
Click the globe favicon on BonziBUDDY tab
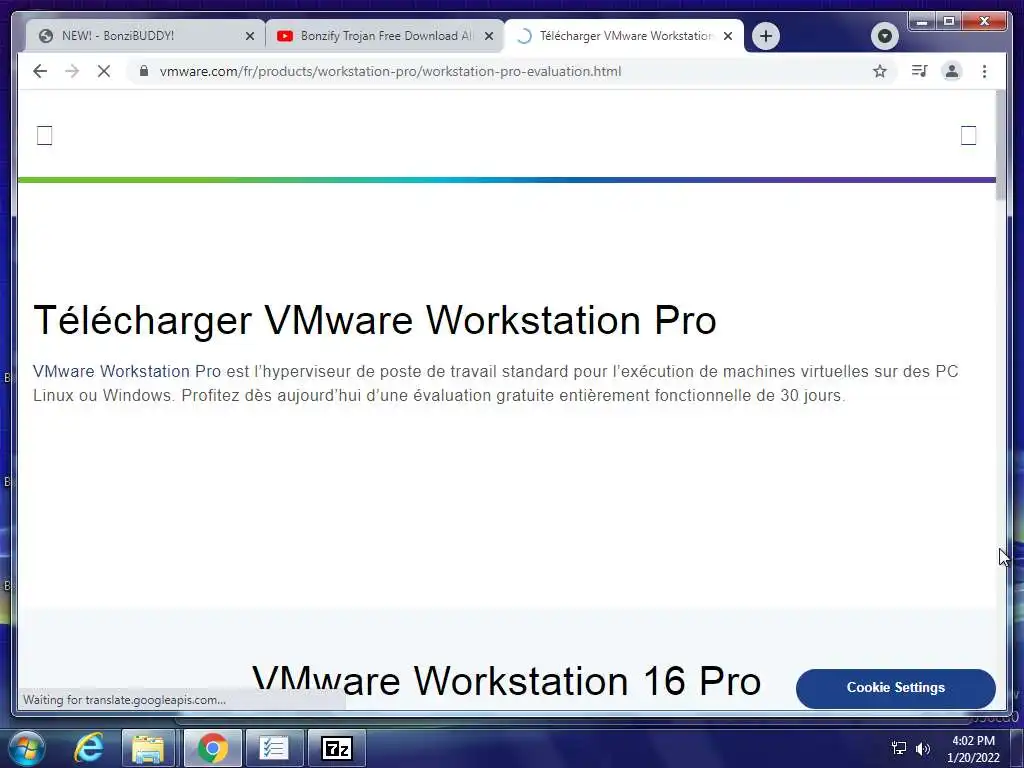coord(46,36)
